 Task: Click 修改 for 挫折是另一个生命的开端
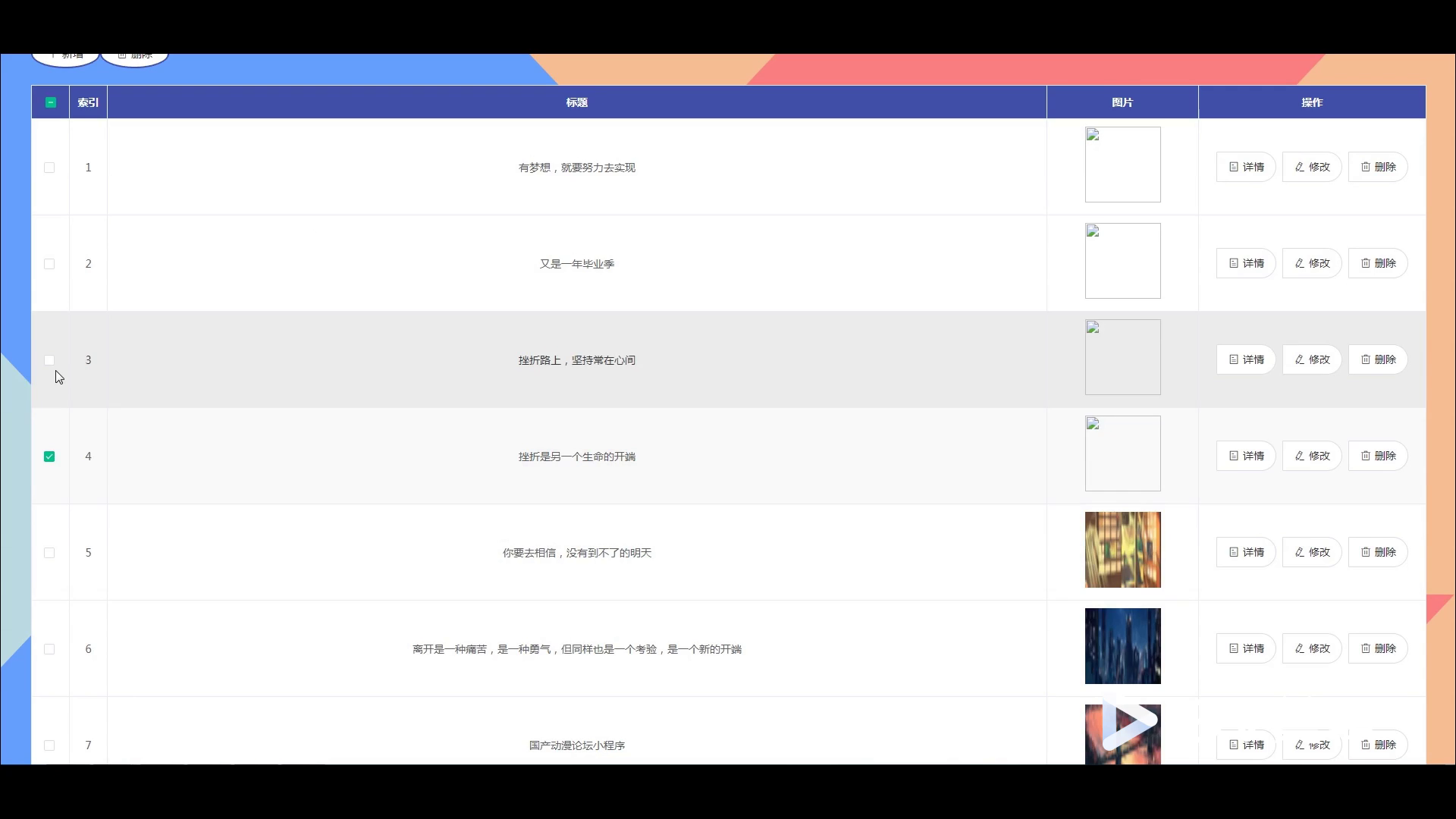[1312, 456]
